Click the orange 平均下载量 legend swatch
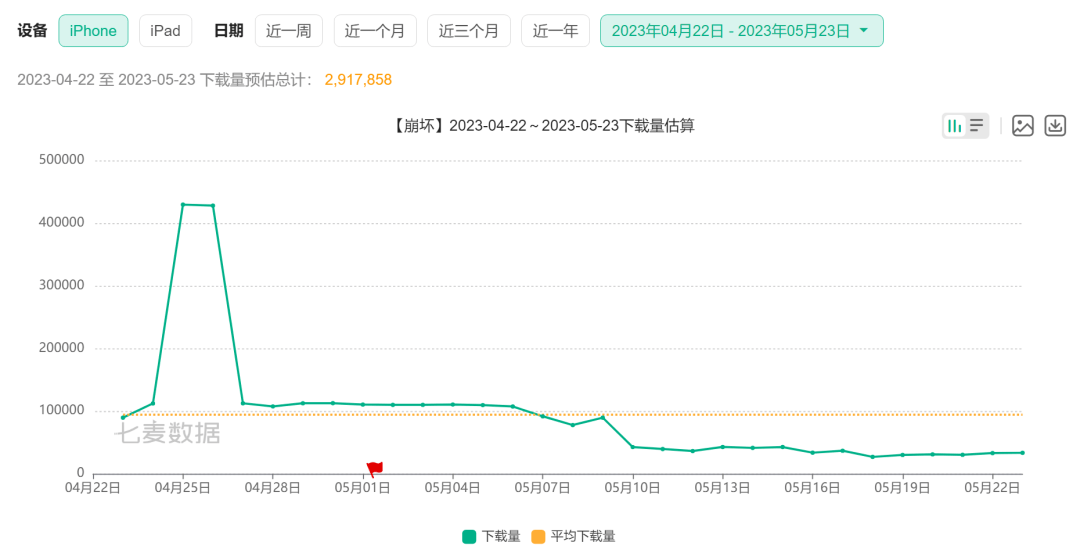 point(538,537)
